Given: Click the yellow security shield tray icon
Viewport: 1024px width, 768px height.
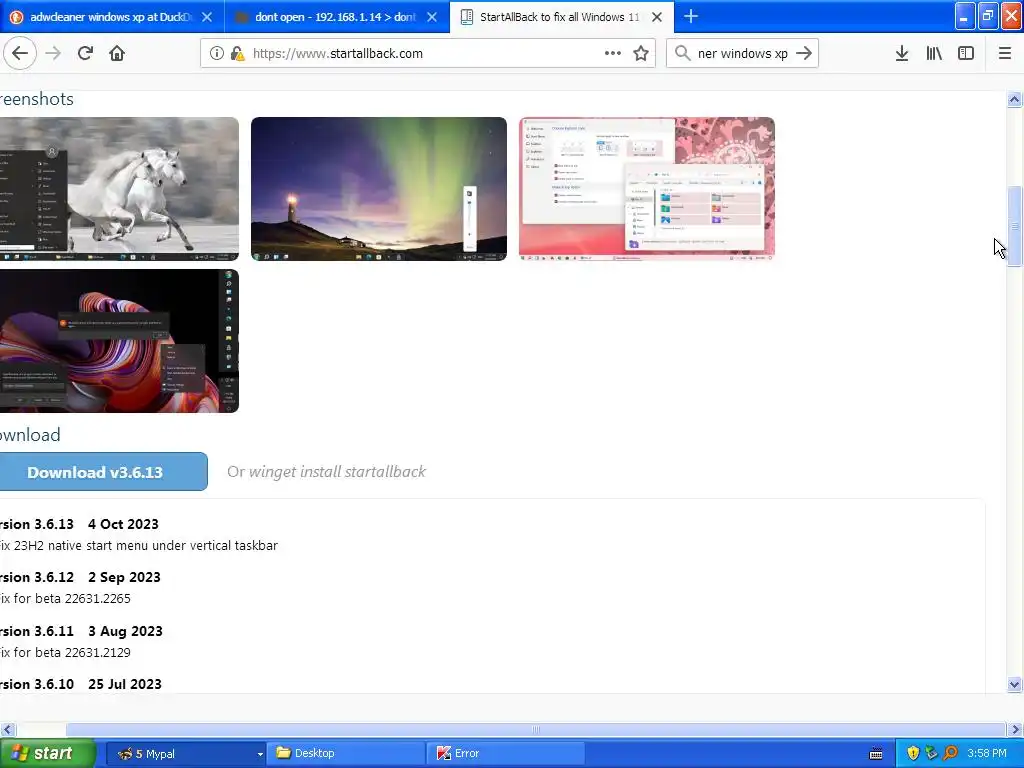Looking at the screenshot, I should pos(912,754).
